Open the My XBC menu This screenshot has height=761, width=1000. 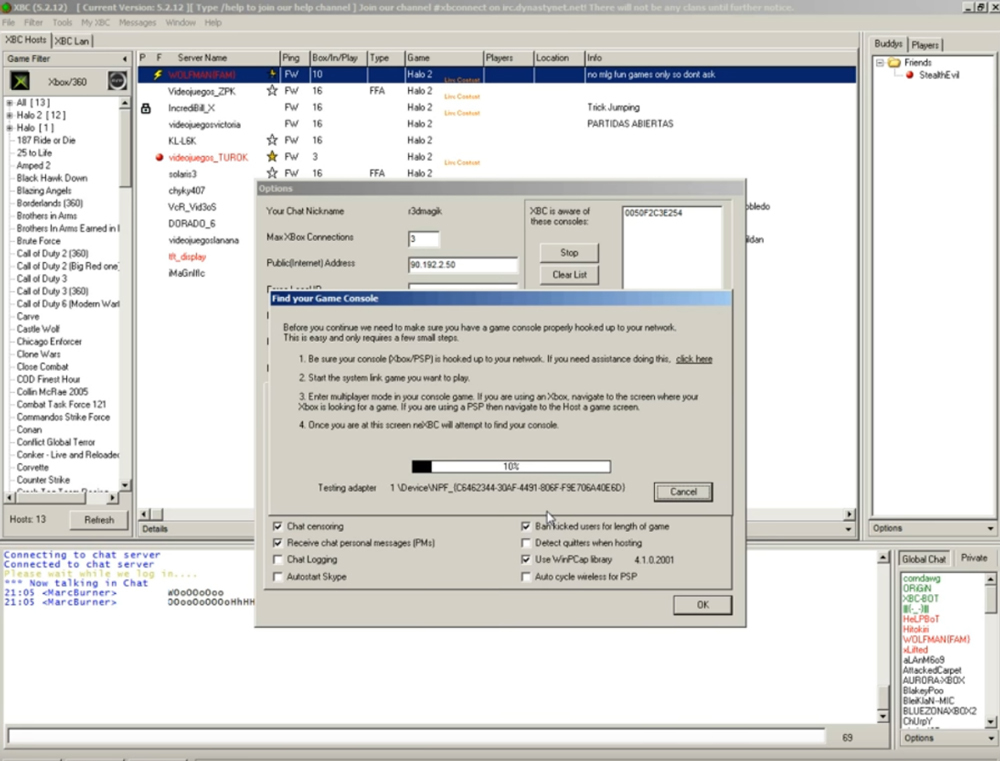click(x=95, y=22)
